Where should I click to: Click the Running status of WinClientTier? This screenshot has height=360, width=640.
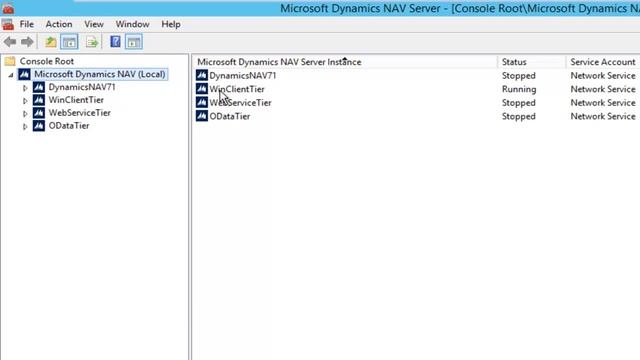(x=519, y=89)
